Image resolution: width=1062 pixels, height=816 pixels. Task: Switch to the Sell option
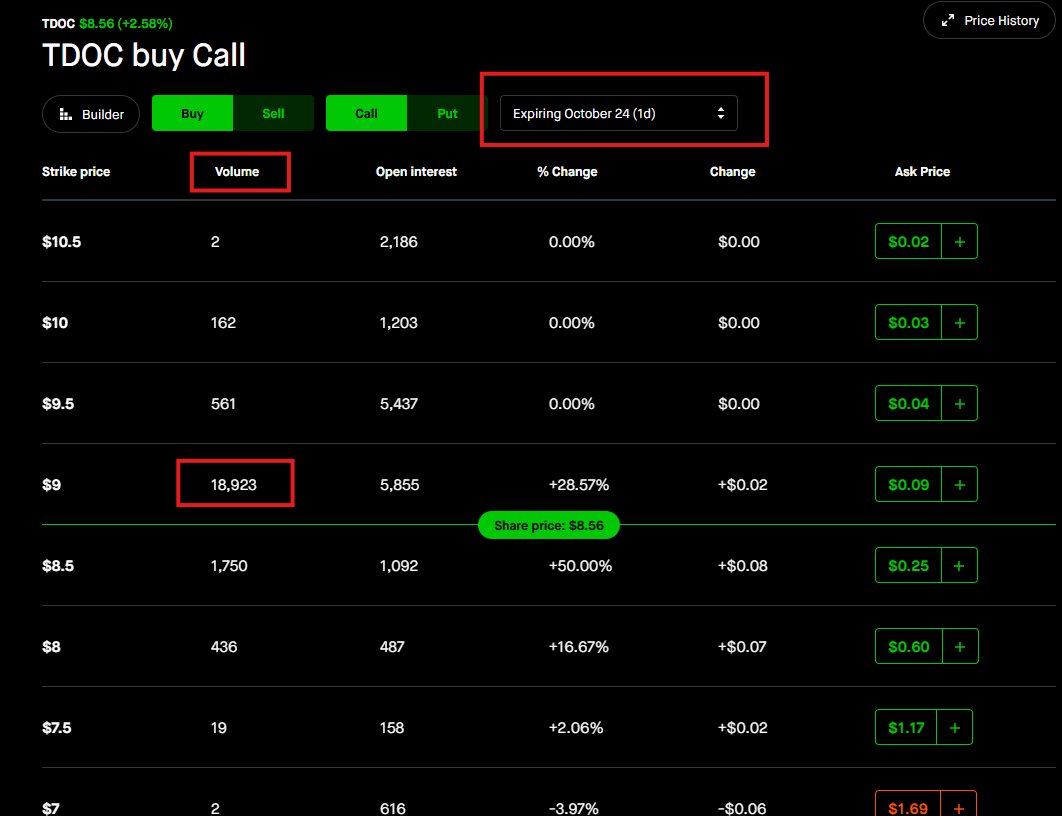pyautogui.click(x=273, y=113)
